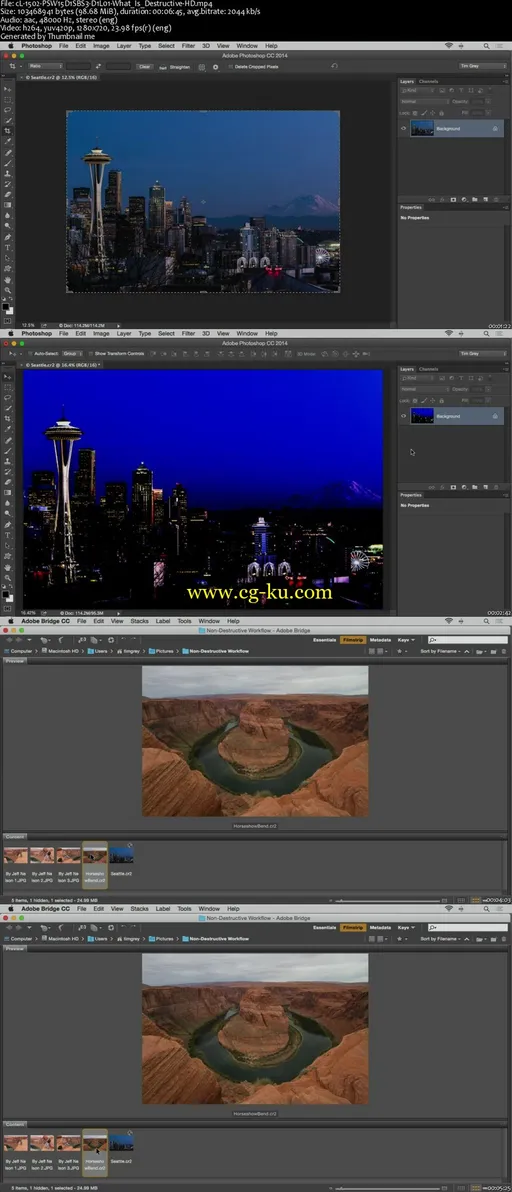Click the back arrow in the first Bridge frame toolbar
This screenshot has width=512, height=1192.
tap(9, 639)
